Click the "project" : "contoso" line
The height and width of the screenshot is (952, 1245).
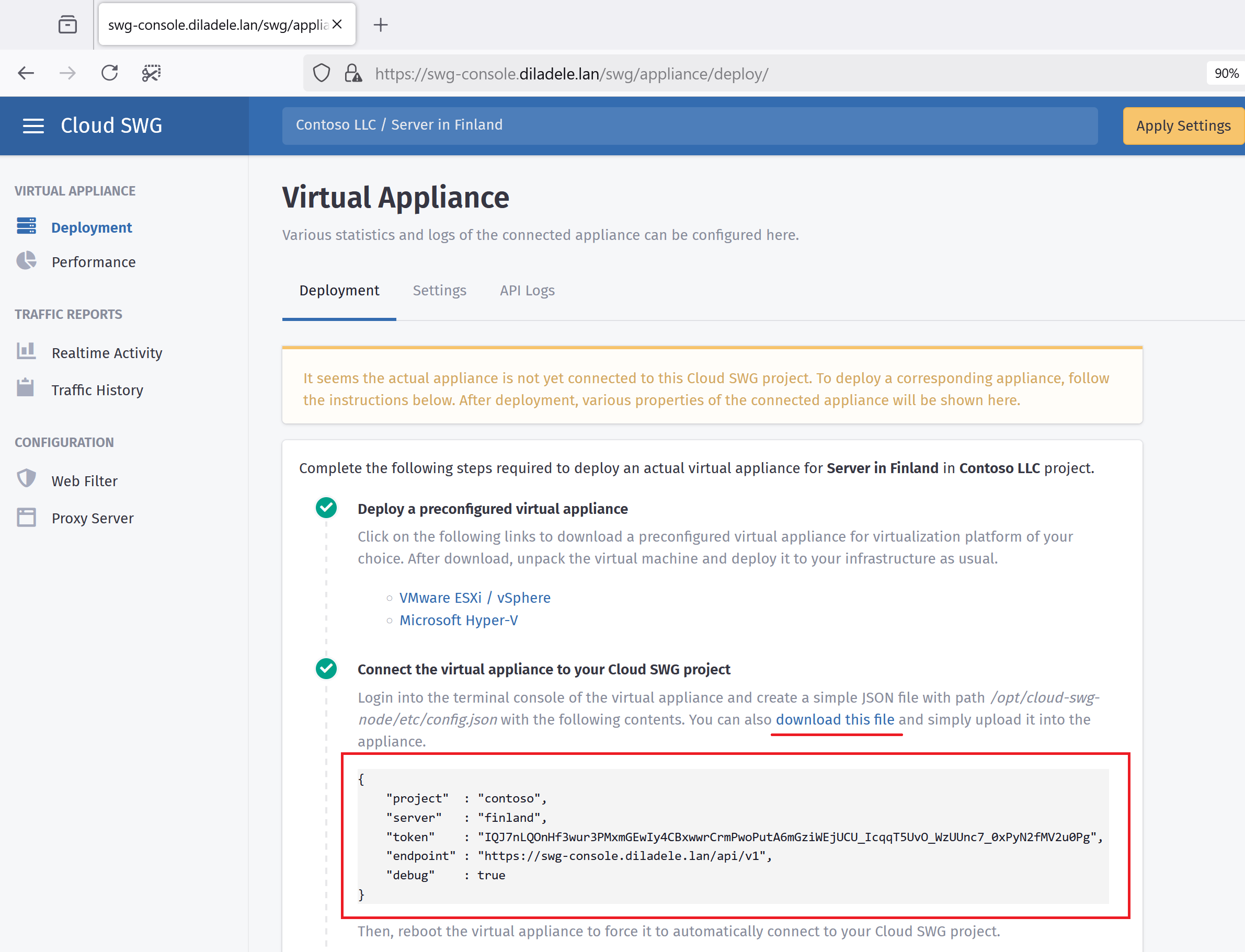coord(466,798)
